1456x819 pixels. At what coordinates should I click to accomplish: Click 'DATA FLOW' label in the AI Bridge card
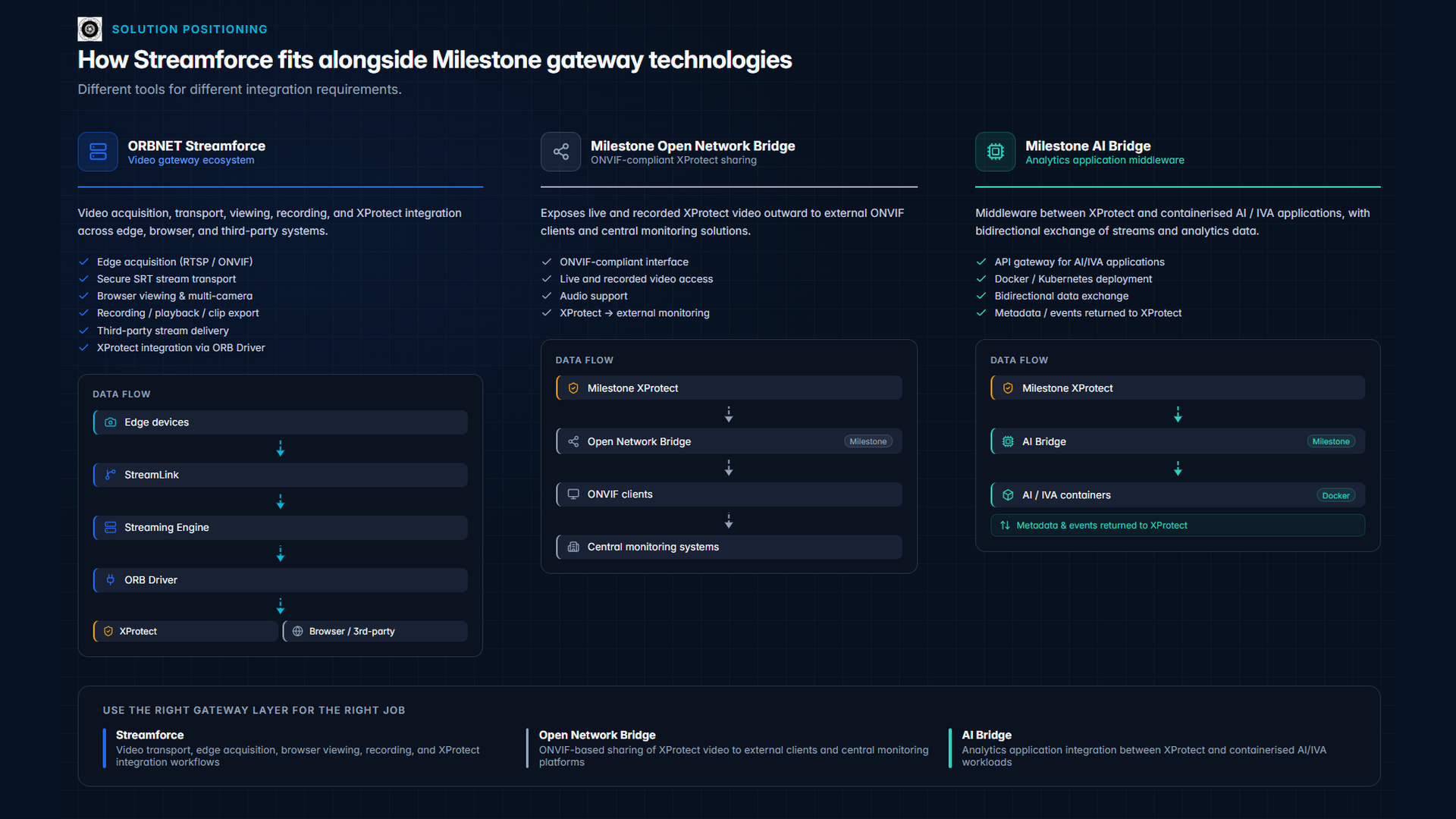coord(1018,360)
